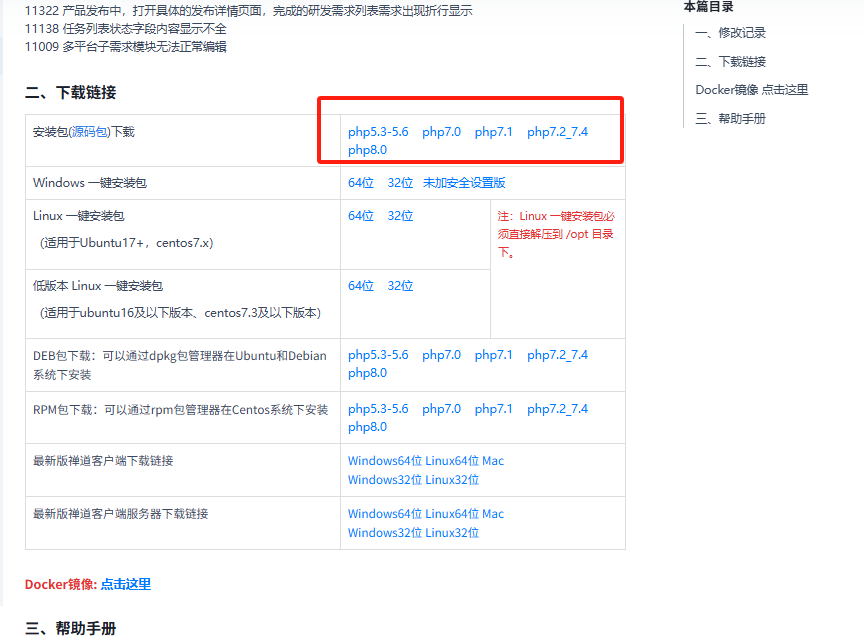This screenshot has width=864, height=640.
Task: Download Windows32位 客户端服务器 package
Action: point(385,533)
